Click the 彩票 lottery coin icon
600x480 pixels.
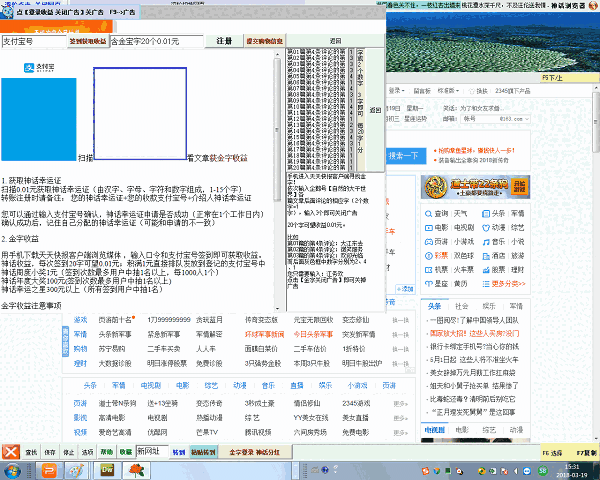click(429, 256)
